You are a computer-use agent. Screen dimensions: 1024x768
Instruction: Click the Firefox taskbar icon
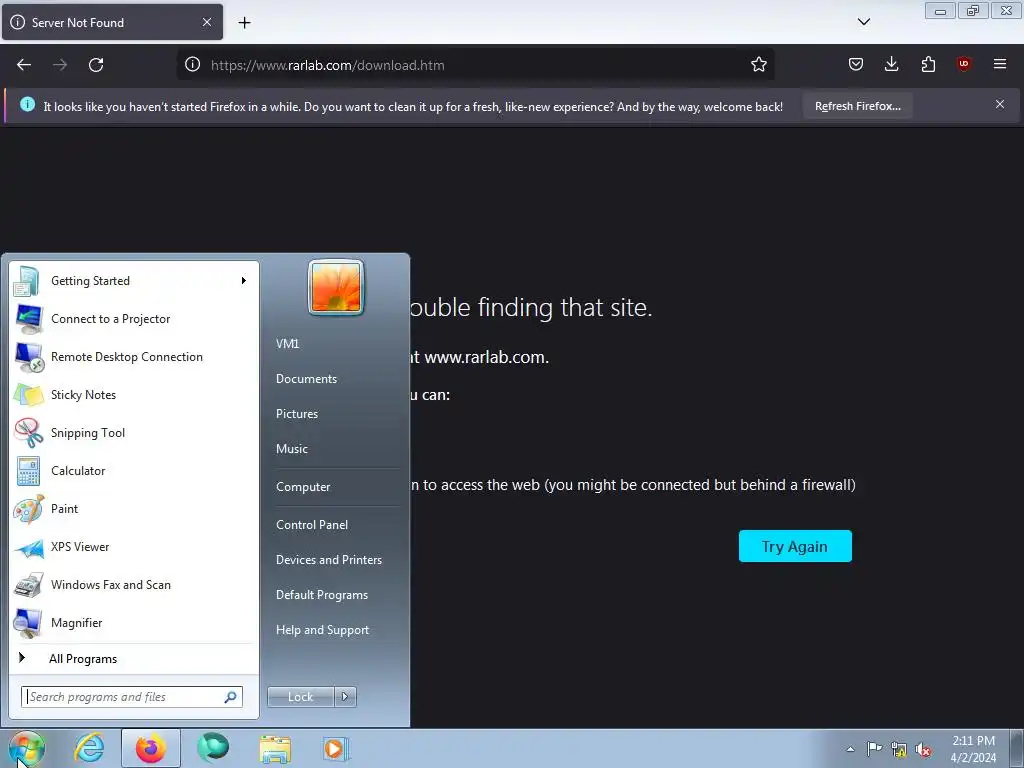click(x=151, y=748)
